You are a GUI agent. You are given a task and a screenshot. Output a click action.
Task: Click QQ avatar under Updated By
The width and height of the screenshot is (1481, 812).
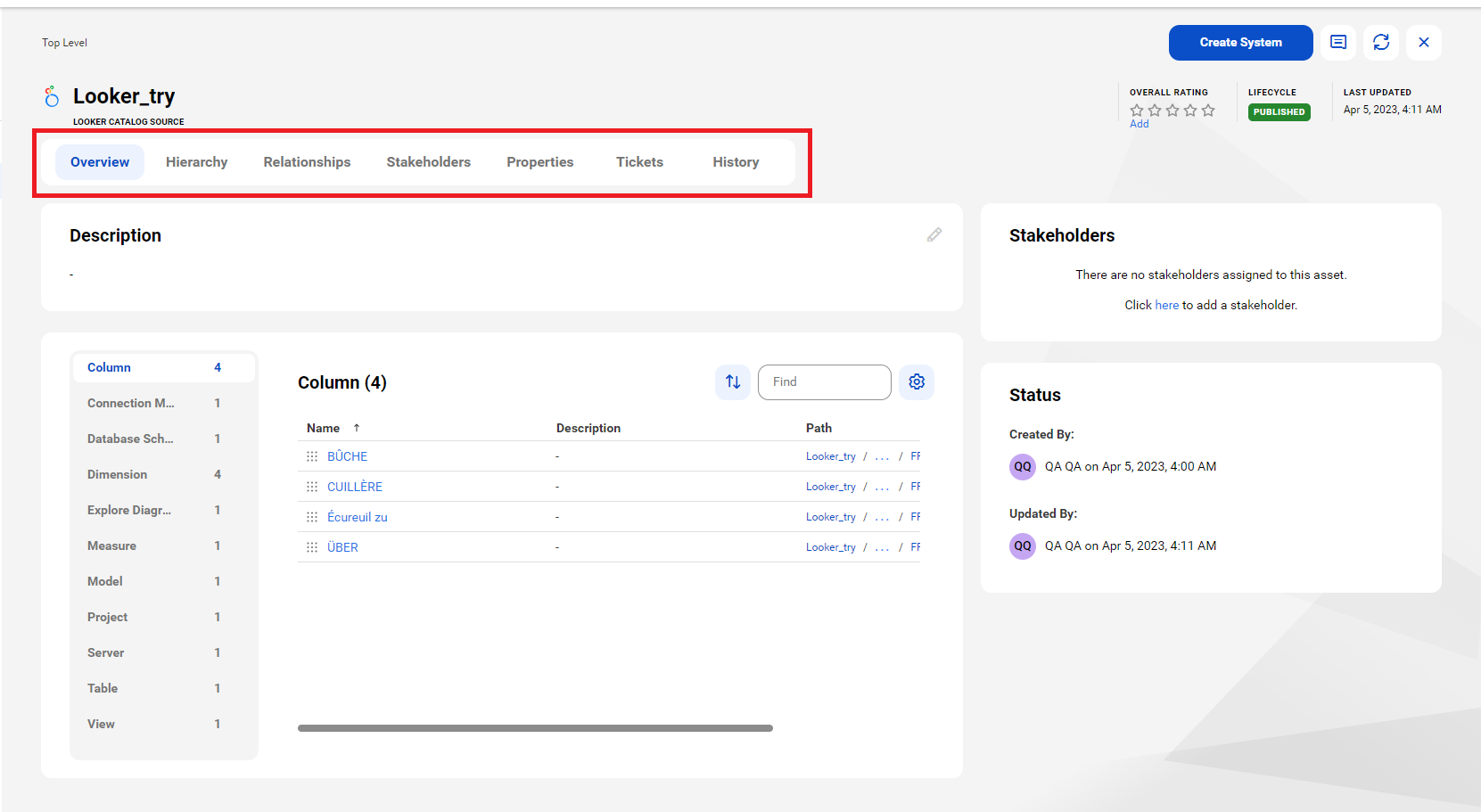(1023, 546)
